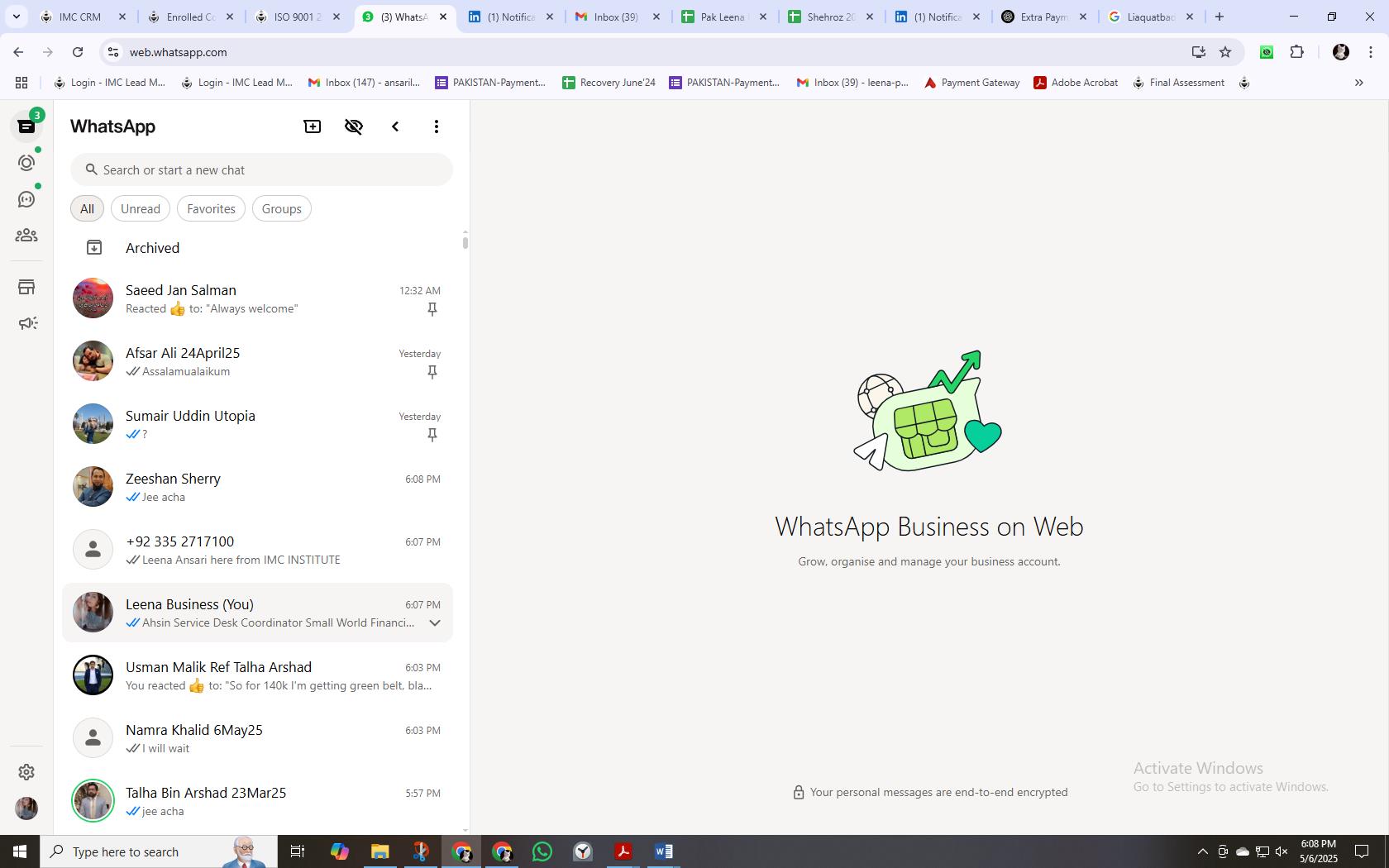Click Talha Bin Arshad avatar with status ring
The height and width of the screenshot is (868, 1389).
tap(93, 801)
